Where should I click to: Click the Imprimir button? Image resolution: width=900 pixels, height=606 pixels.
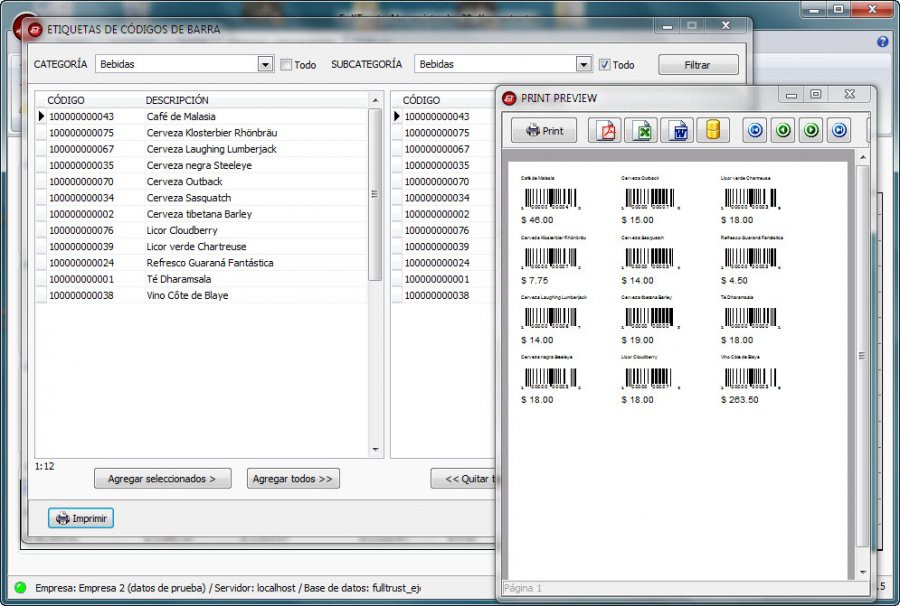click(x=81, y=518)
